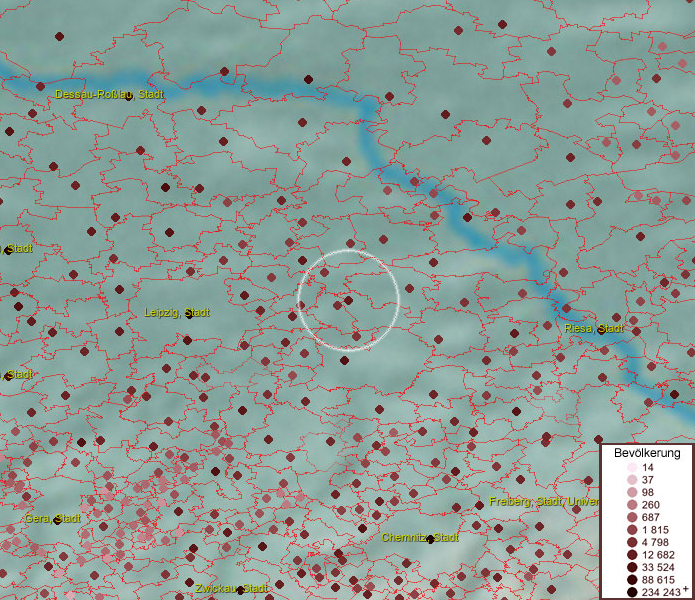Click the legend swatch for population 33 524
Image resolution: width=695 pixels, height=600 pixels.
(x=632, y=567)
